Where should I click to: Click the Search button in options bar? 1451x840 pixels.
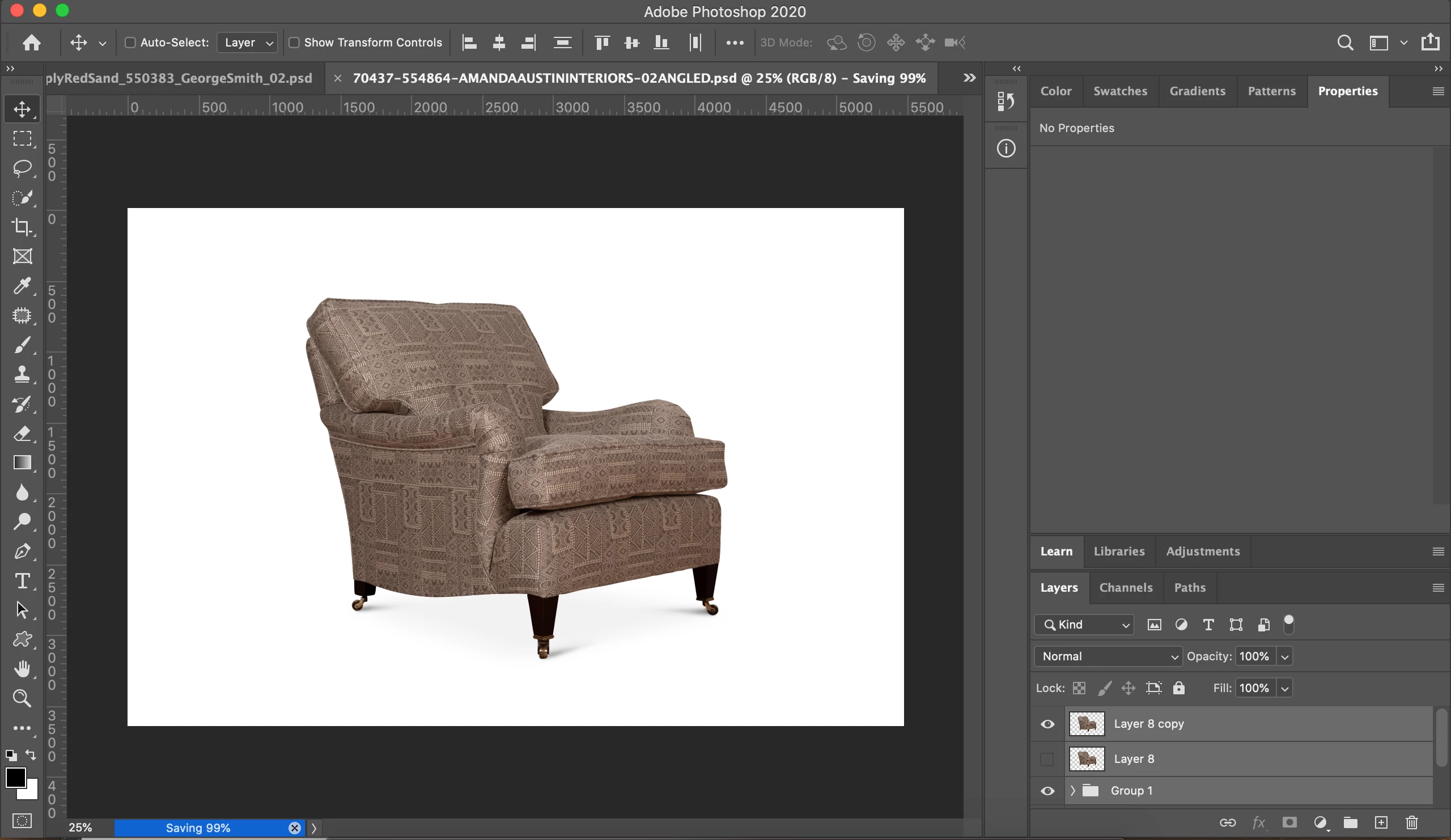pos(1345,43)
